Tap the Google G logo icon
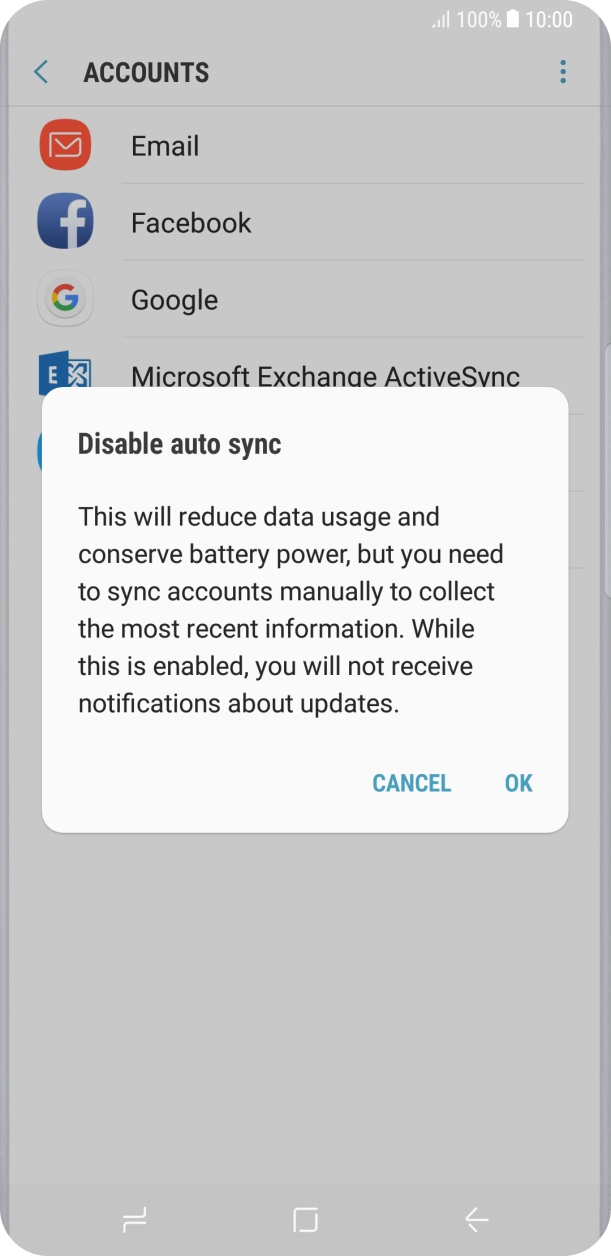The image size is (611, 1256). [x=65, y=299]
